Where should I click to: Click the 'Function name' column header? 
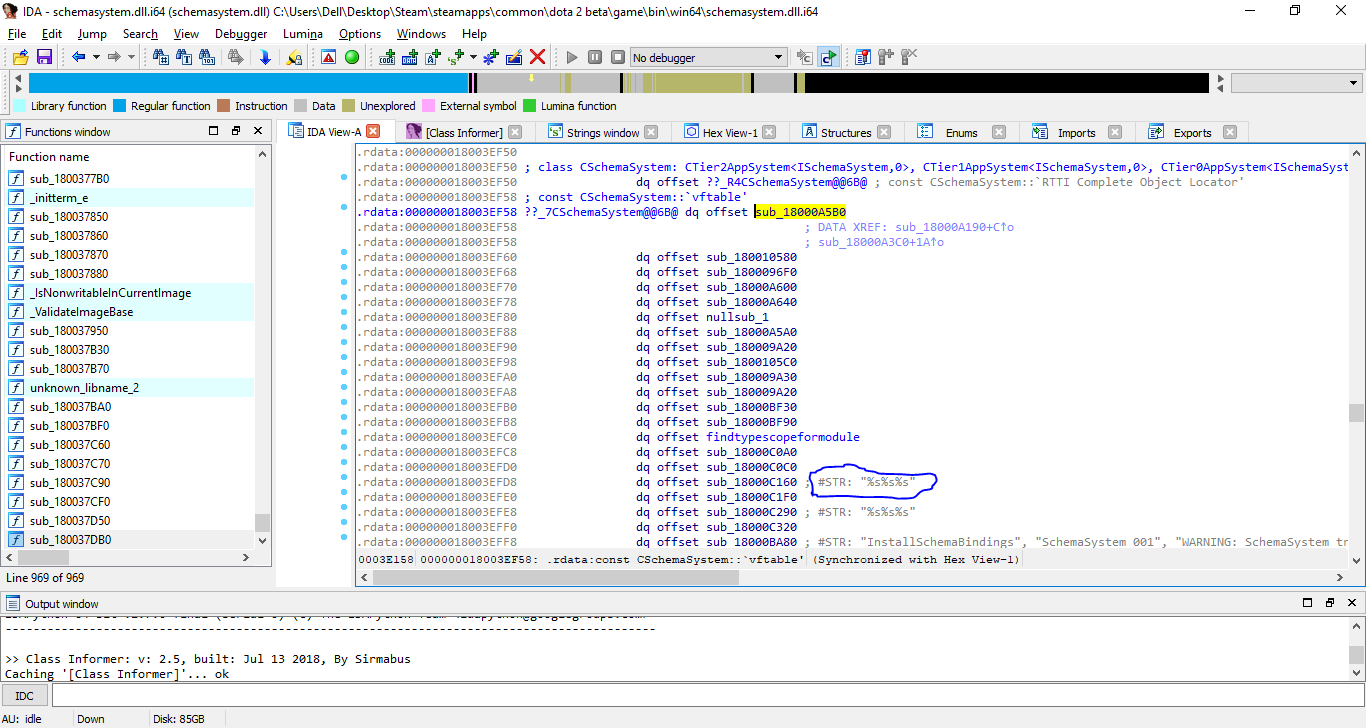point(130,157)
